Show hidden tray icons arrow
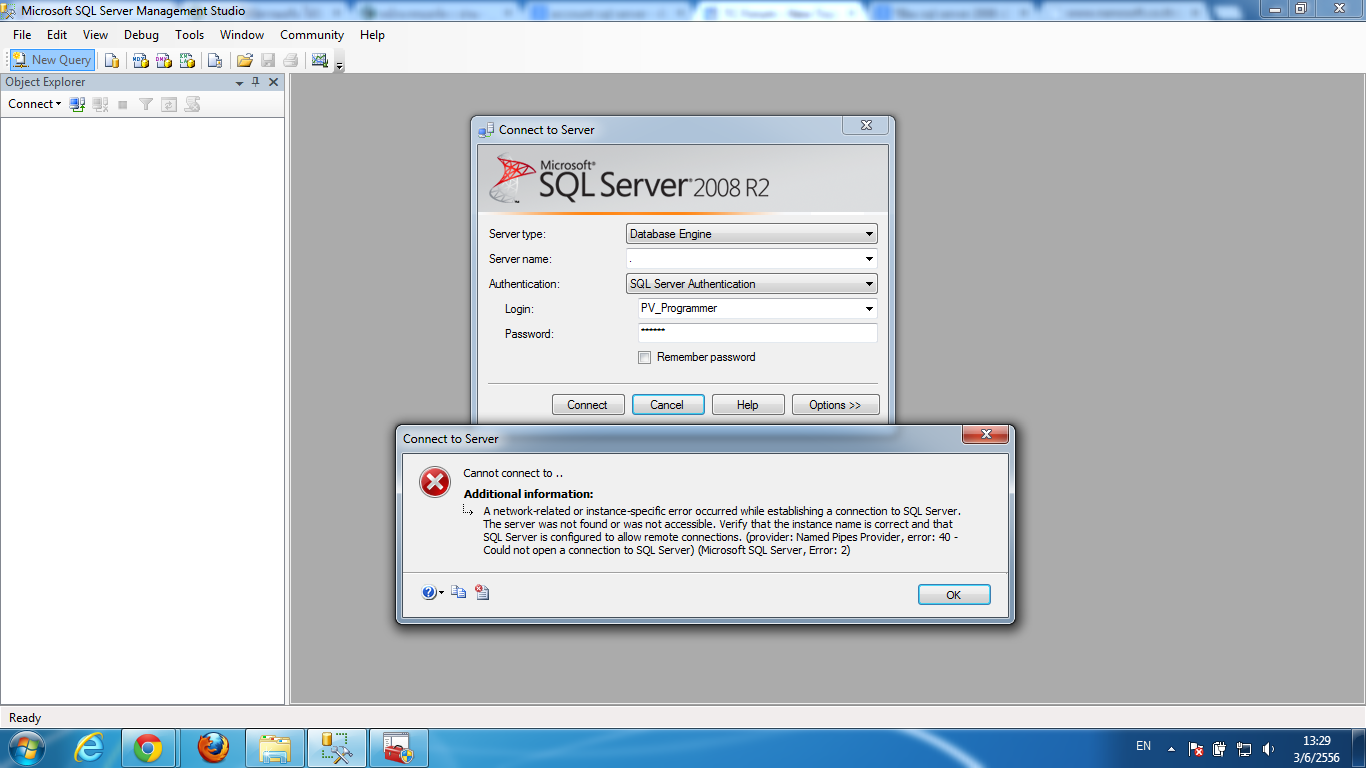Image resolution: width=1366 pixels, height=768 pixels. click(1171, 748)
